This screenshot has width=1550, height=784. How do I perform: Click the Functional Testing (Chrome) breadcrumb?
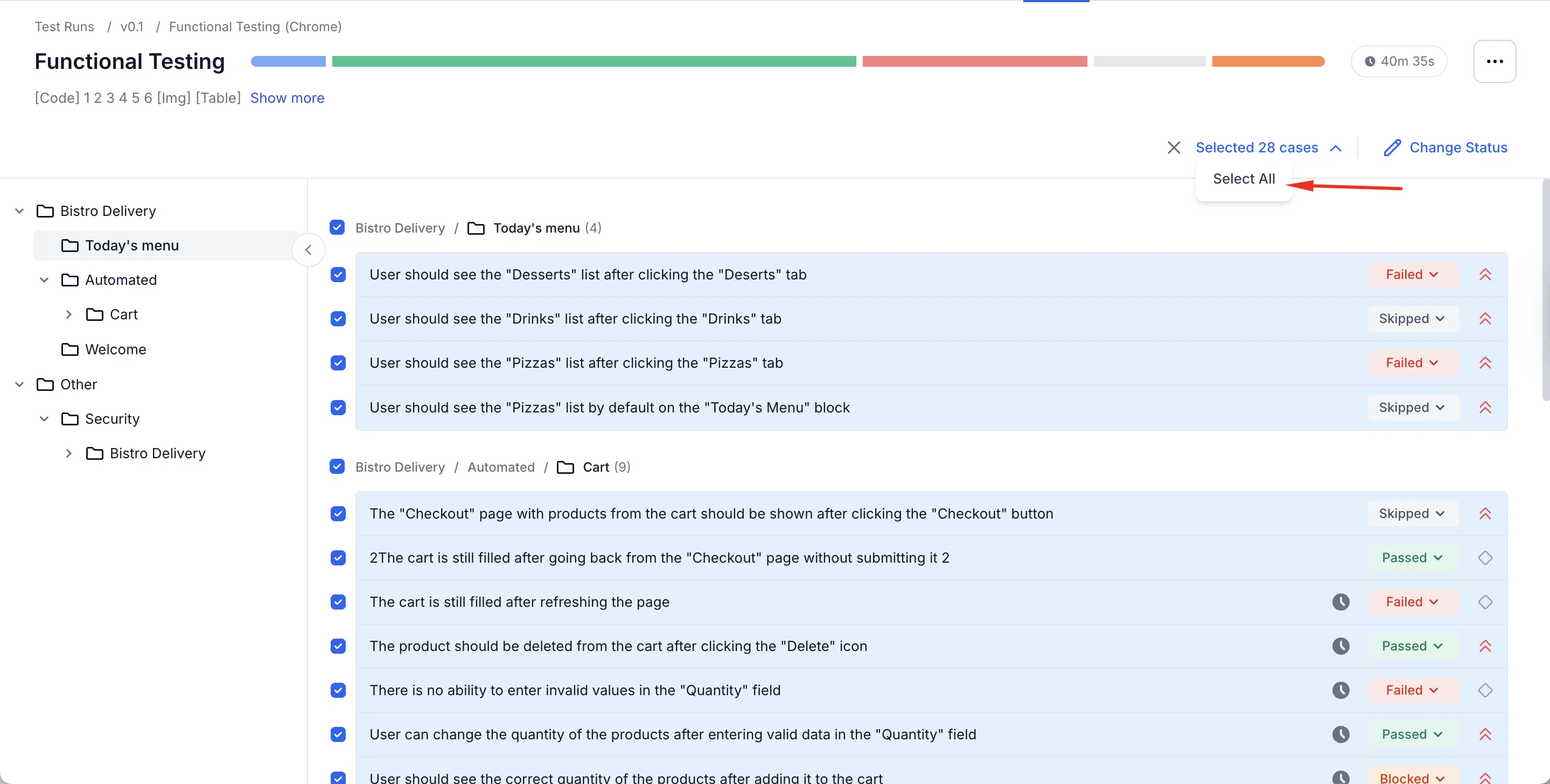tap(255, 26)
